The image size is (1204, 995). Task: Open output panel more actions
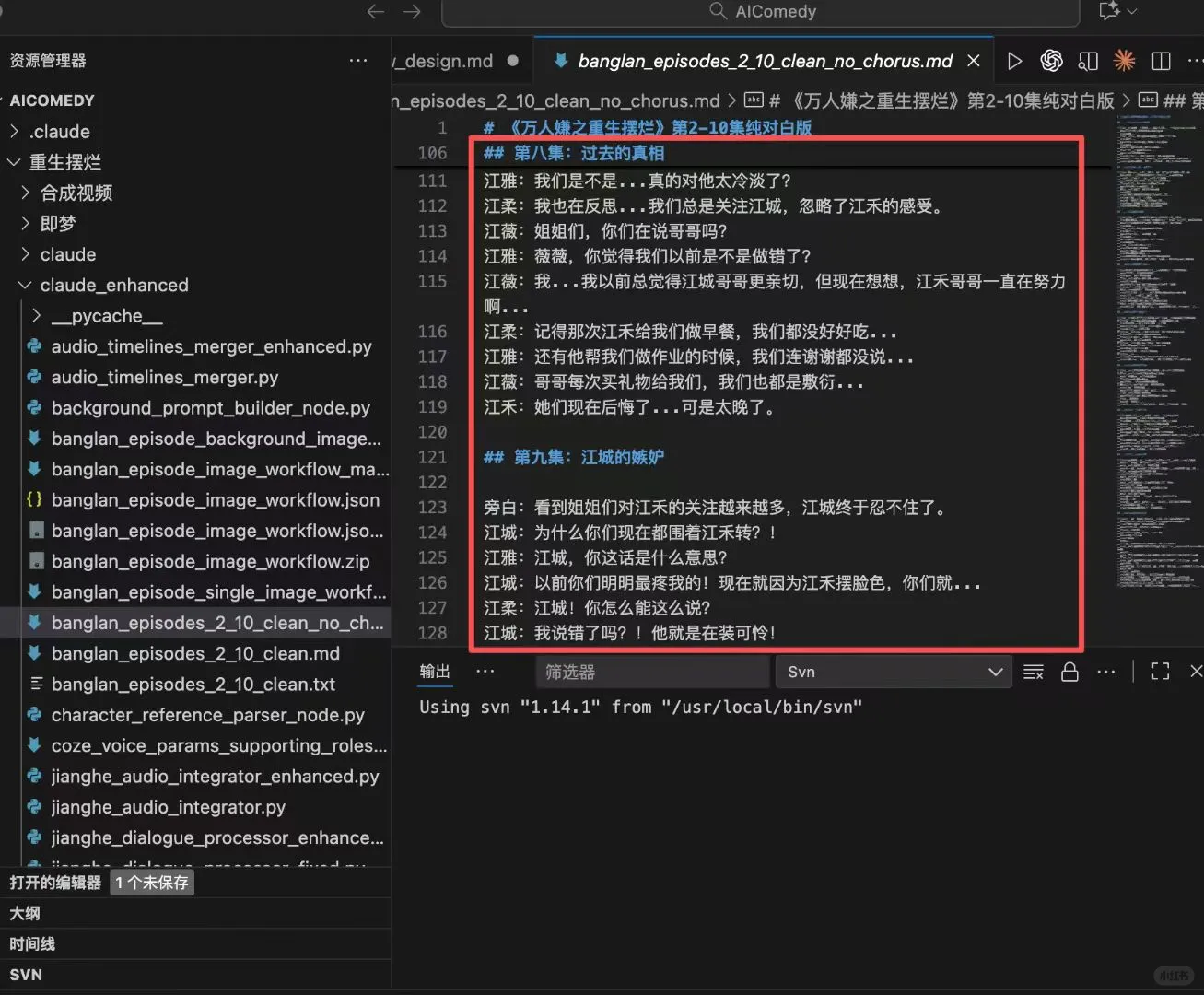pos(1106,672)
